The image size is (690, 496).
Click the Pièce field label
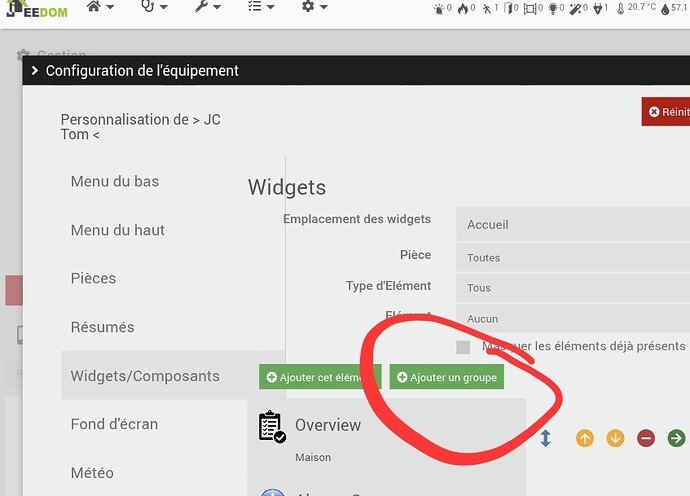pos(415,255)
